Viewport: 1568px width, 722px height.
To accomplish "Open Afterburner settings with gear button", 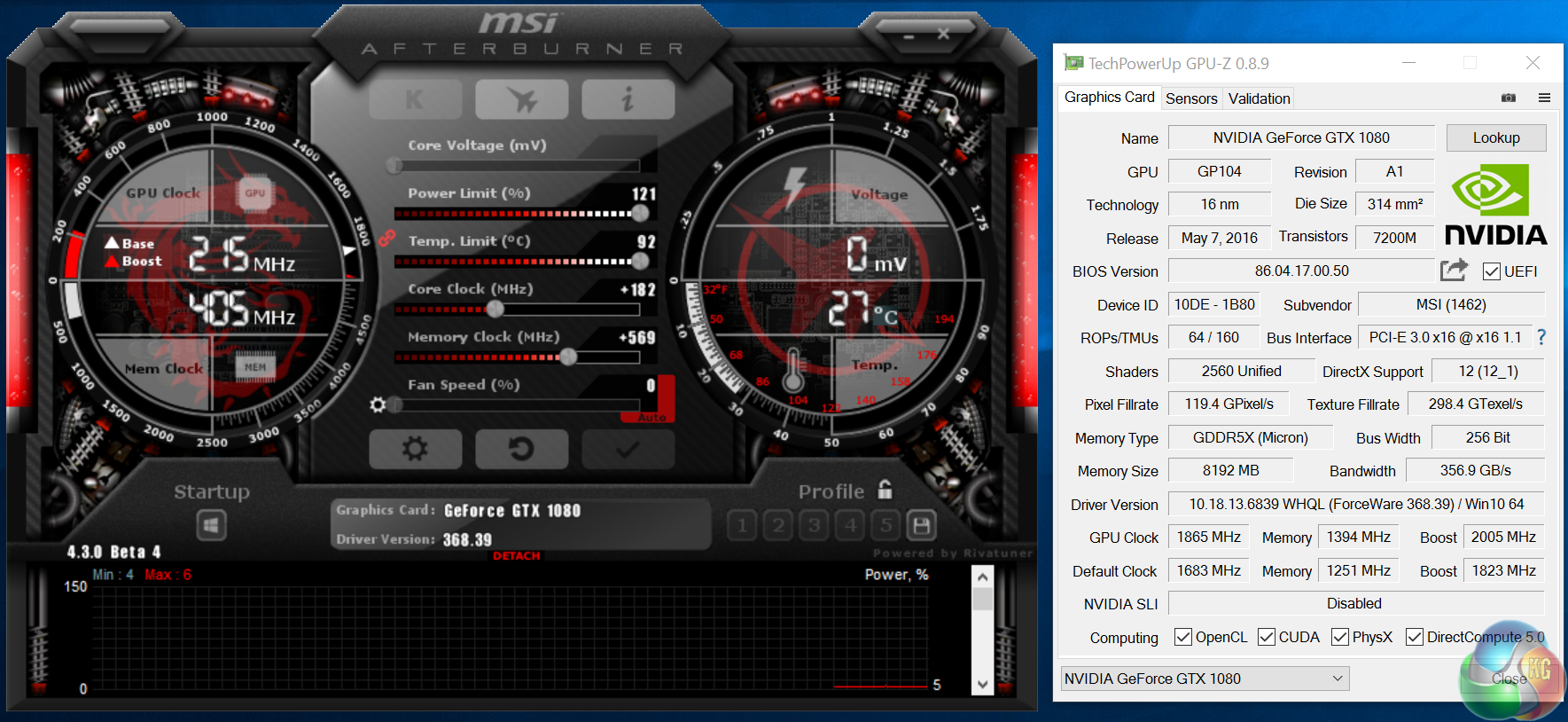I will pyautogui.click(x=415, y=449).
